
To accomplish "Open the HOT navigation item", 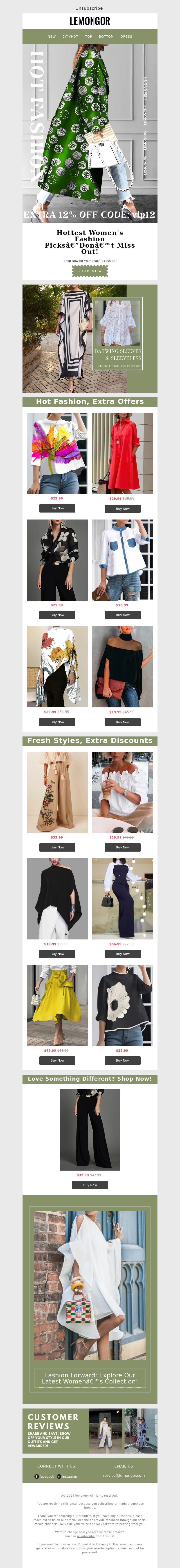I will 71,36.
